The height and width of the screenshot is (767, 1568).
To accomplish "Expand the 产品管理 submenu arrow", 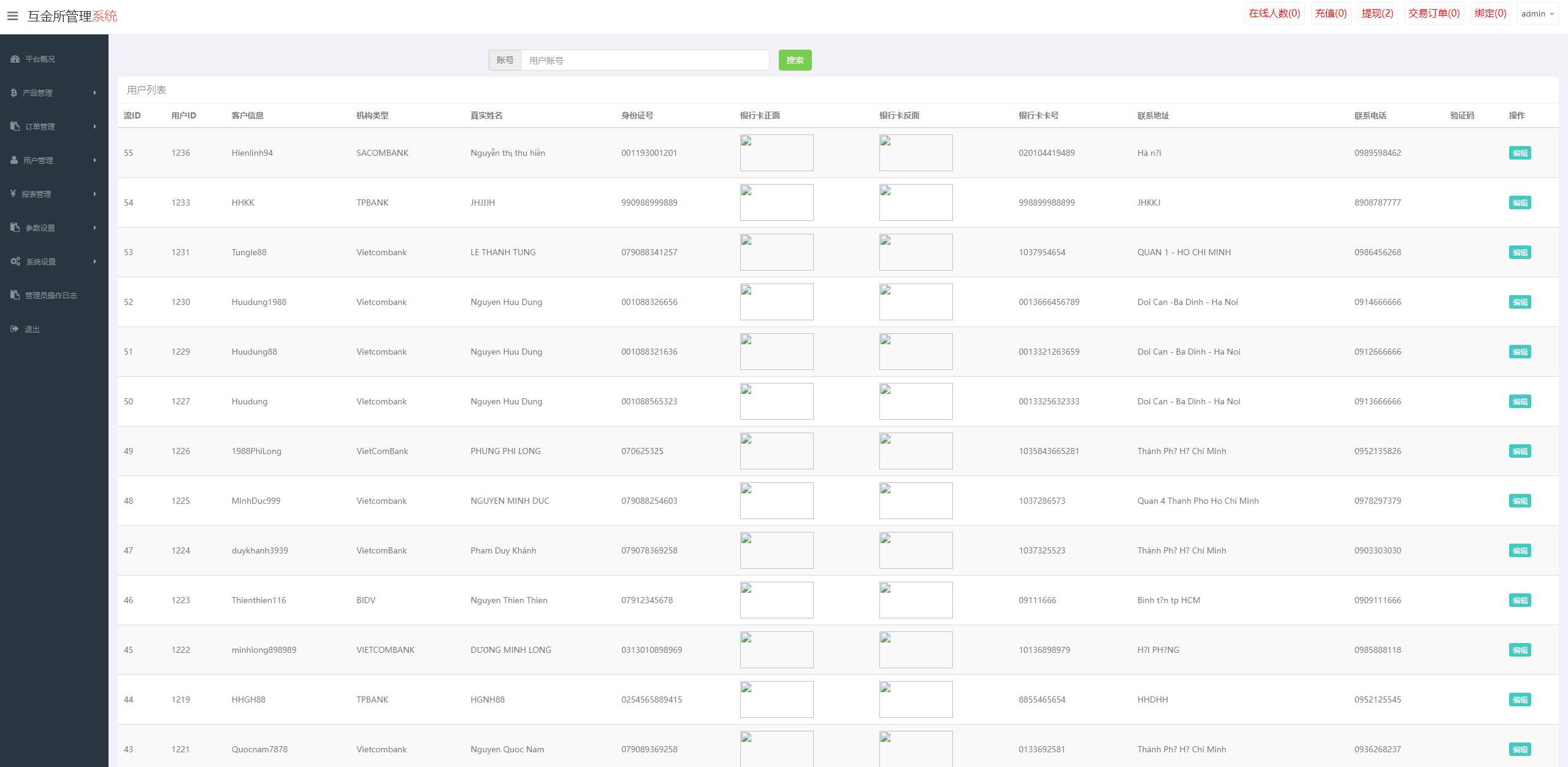I will click(95, 93).
